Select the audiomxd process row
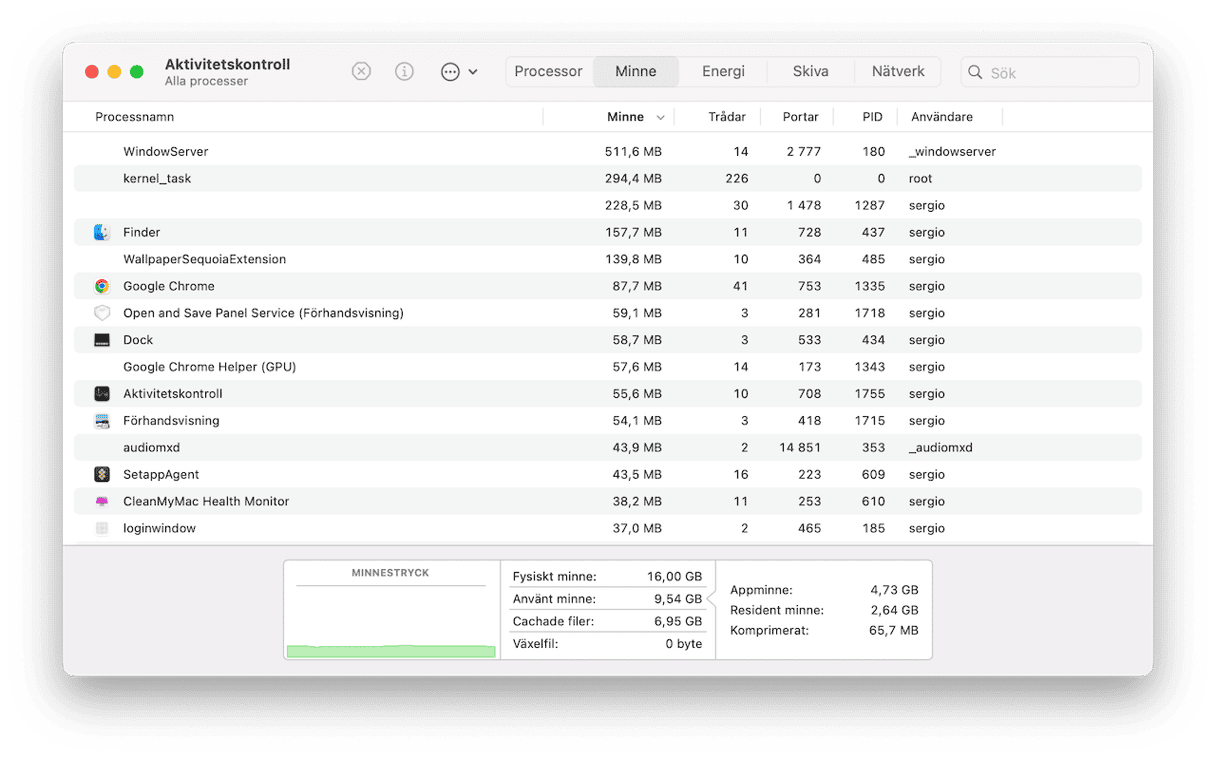 click(608, 448)
